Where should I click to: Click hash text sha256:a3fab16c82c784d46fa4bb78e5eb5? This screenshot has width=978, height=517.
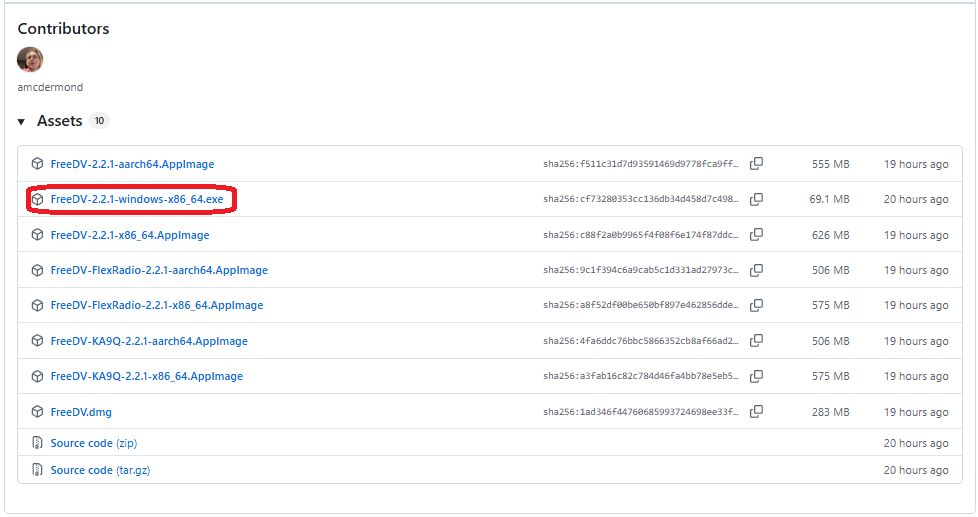click(x=641, y=376)
